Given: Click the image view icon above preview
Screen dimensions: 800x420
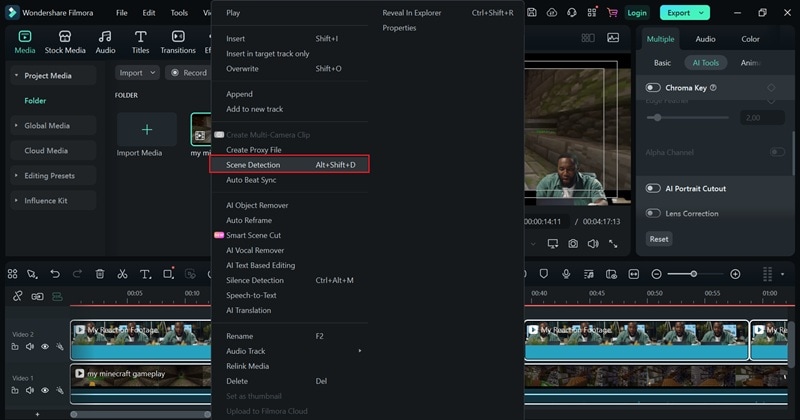Looking at the screenshot, I should pos(613,38).
